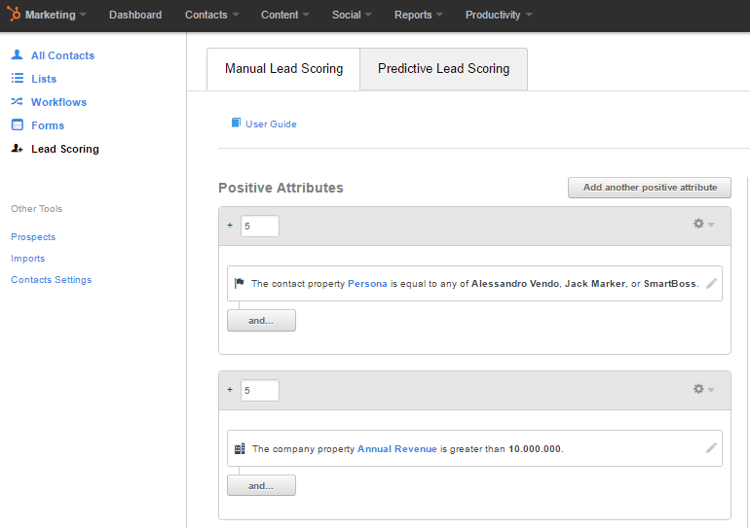Click the and... button under Persona rule
Viewport: 750px width, 528px height.
[x=261, y=320]
